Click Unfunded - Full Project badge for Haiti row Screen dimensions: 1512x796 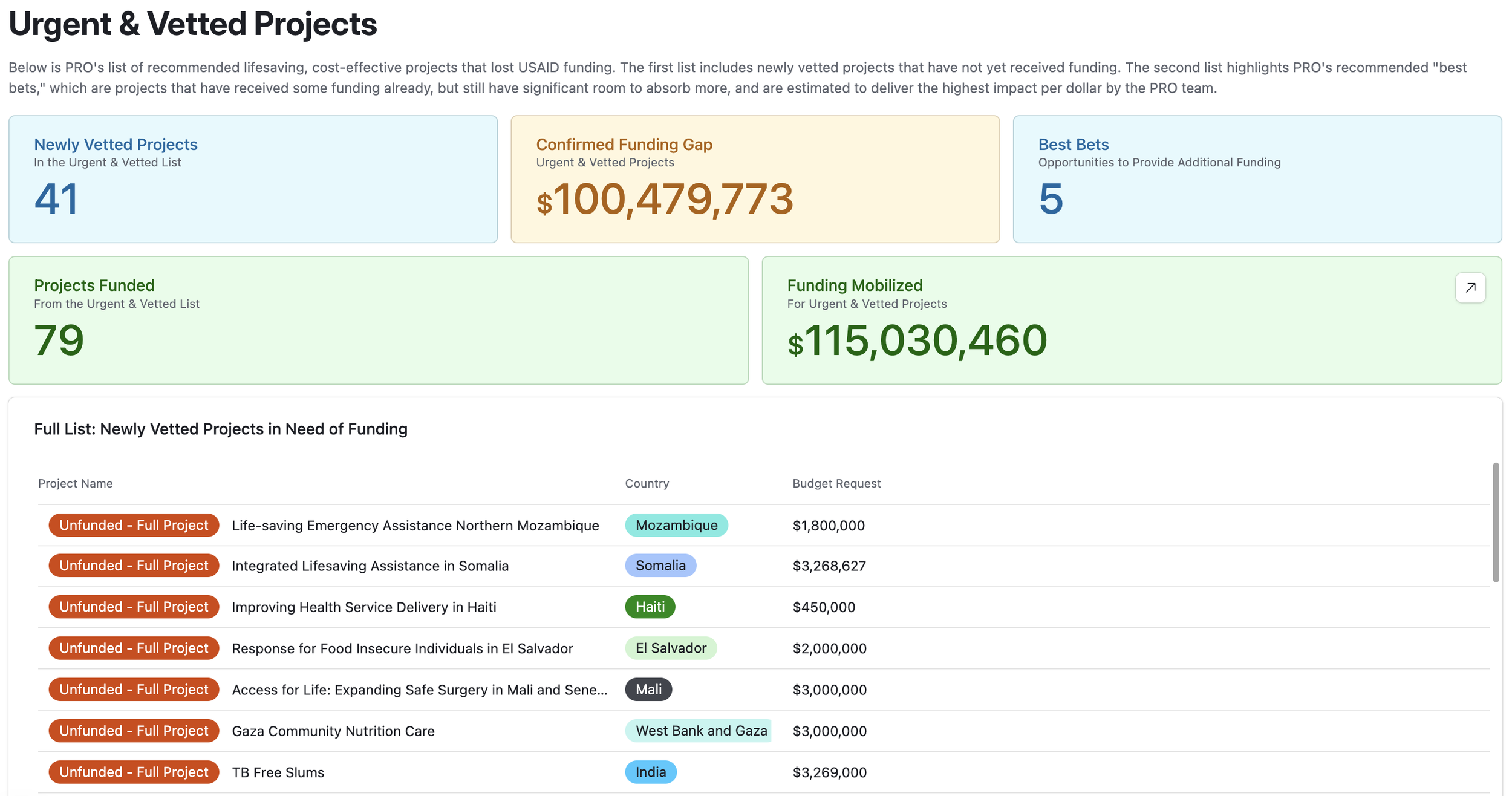[134, 607]
